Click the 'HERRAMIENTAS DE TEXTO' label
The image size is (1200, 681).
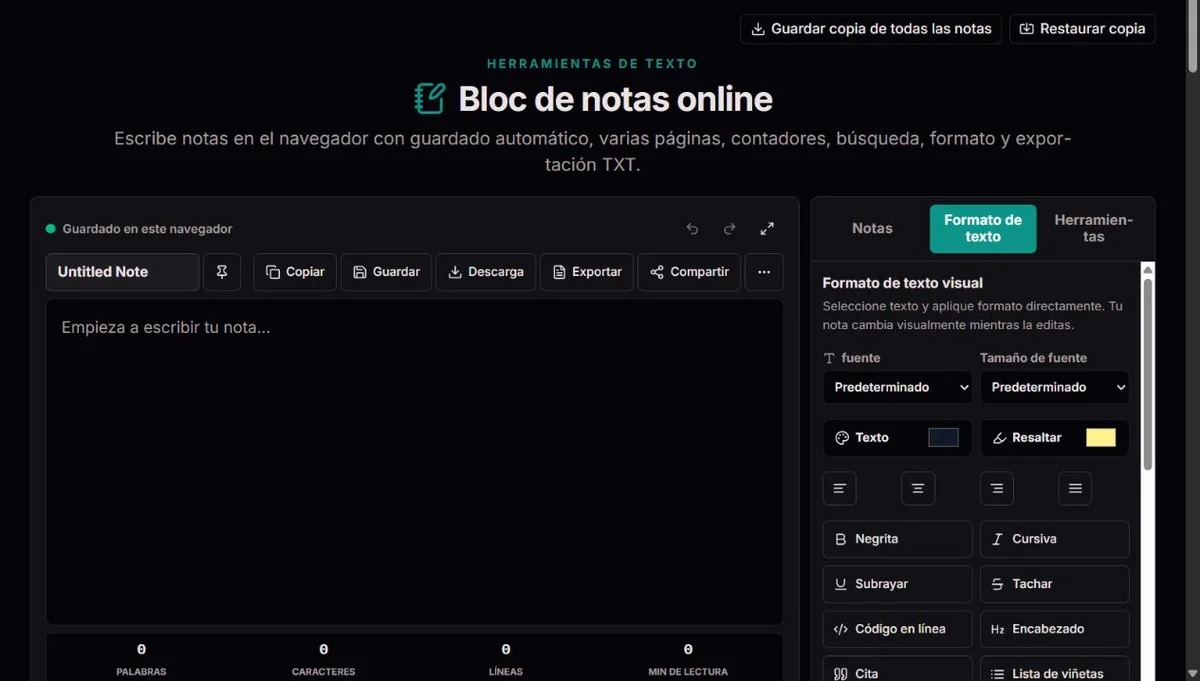pyautogui.click(x=592, y=64)
